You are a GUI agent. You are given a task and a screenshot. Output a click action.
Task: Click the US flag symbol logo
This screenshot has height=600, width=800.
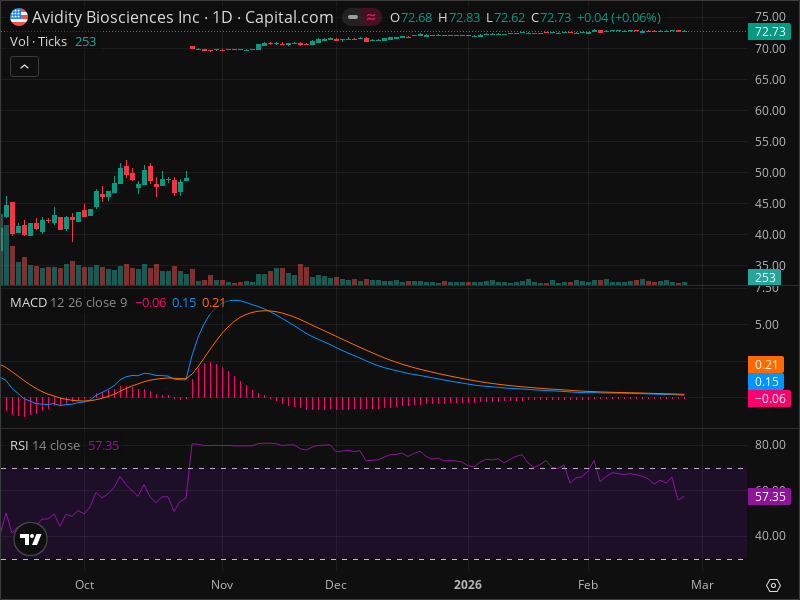[x=19, y=17]
